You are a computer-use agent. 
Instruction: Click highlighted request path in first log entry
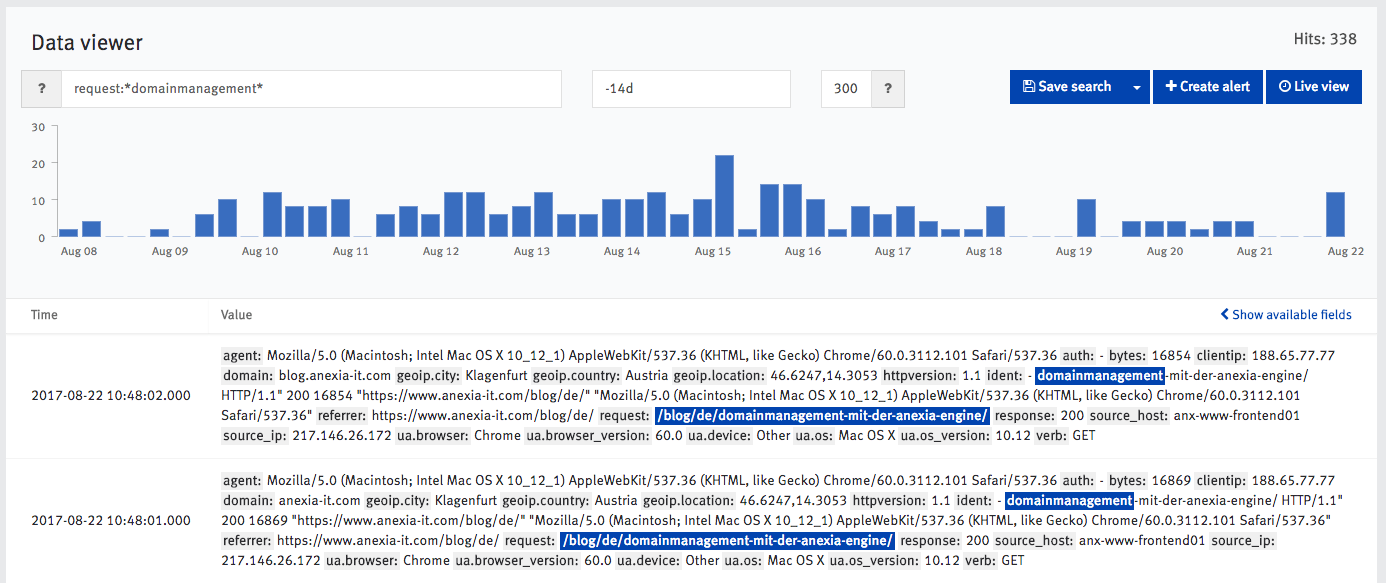pos(822,415)
